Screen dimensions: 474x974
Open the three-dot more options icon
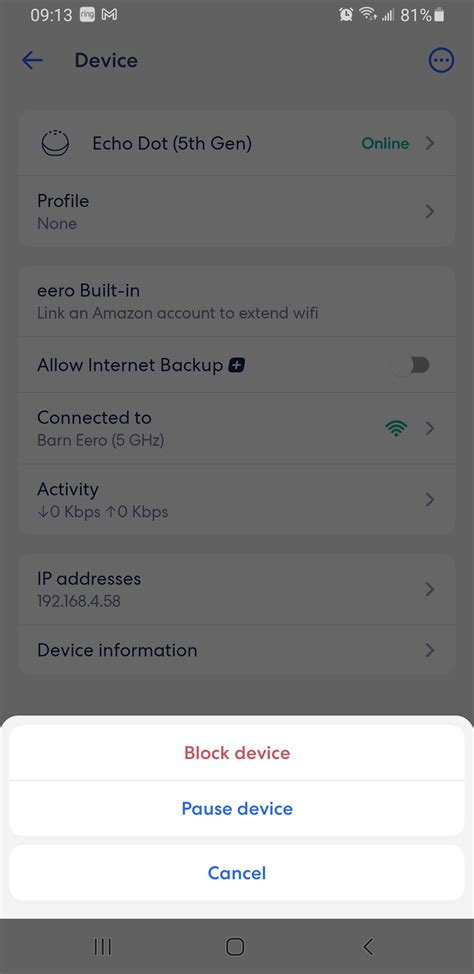point(441,60)
